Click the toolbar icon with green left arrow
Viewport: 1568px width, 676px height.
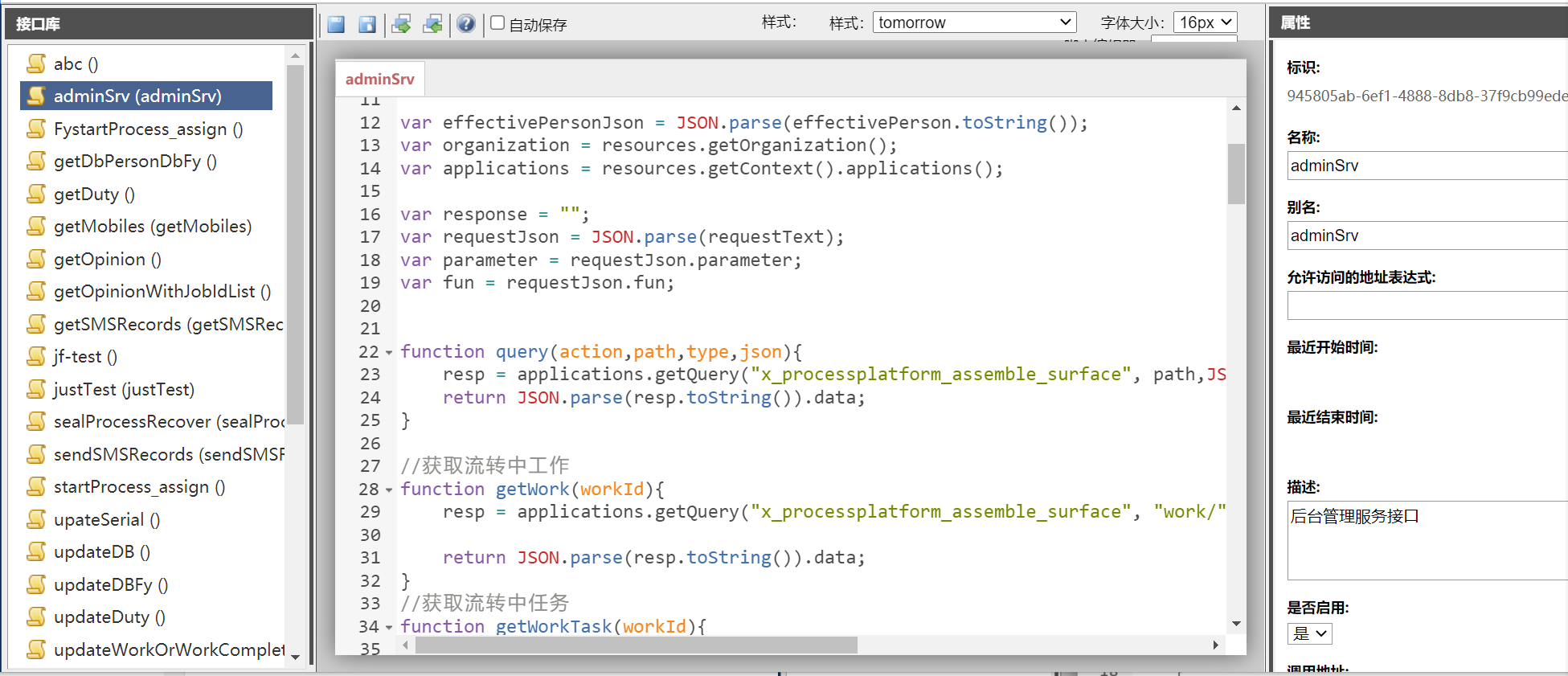(432, 24)
